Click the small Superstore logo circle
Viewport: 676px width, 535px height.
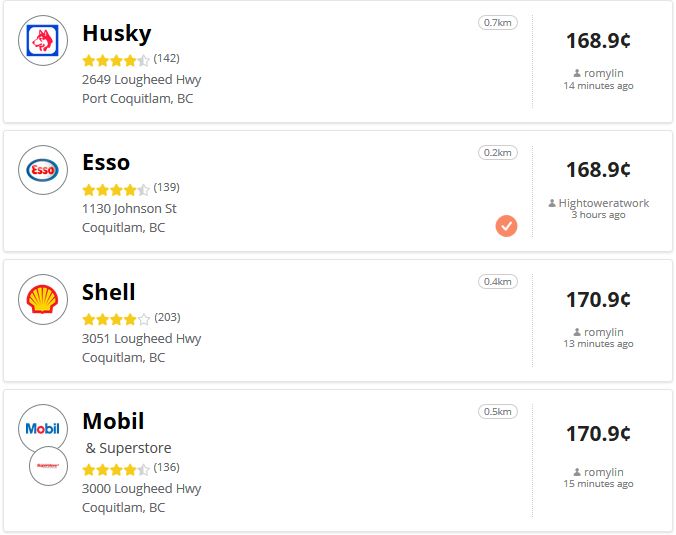tap(48, 466)
